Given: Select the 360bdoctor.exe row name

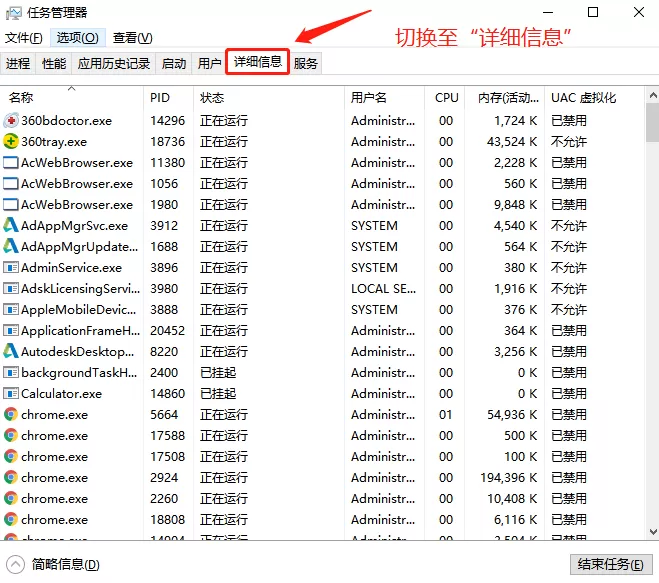Looking at the screenshot, I should click(66, 121).
